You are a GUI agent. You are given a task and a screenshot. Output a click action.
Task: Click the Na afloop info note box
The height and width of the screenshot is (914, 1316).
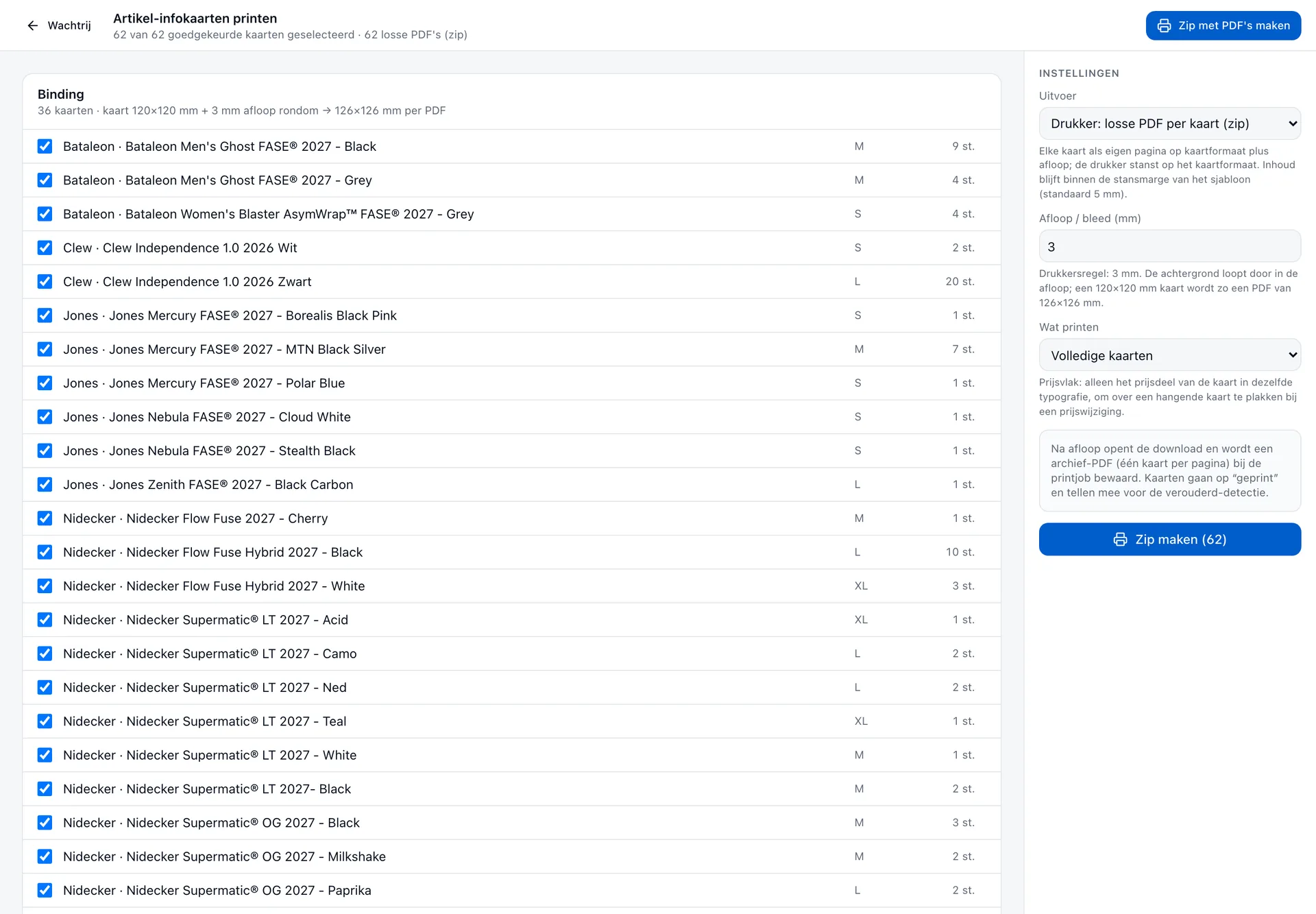point(1170,470)
